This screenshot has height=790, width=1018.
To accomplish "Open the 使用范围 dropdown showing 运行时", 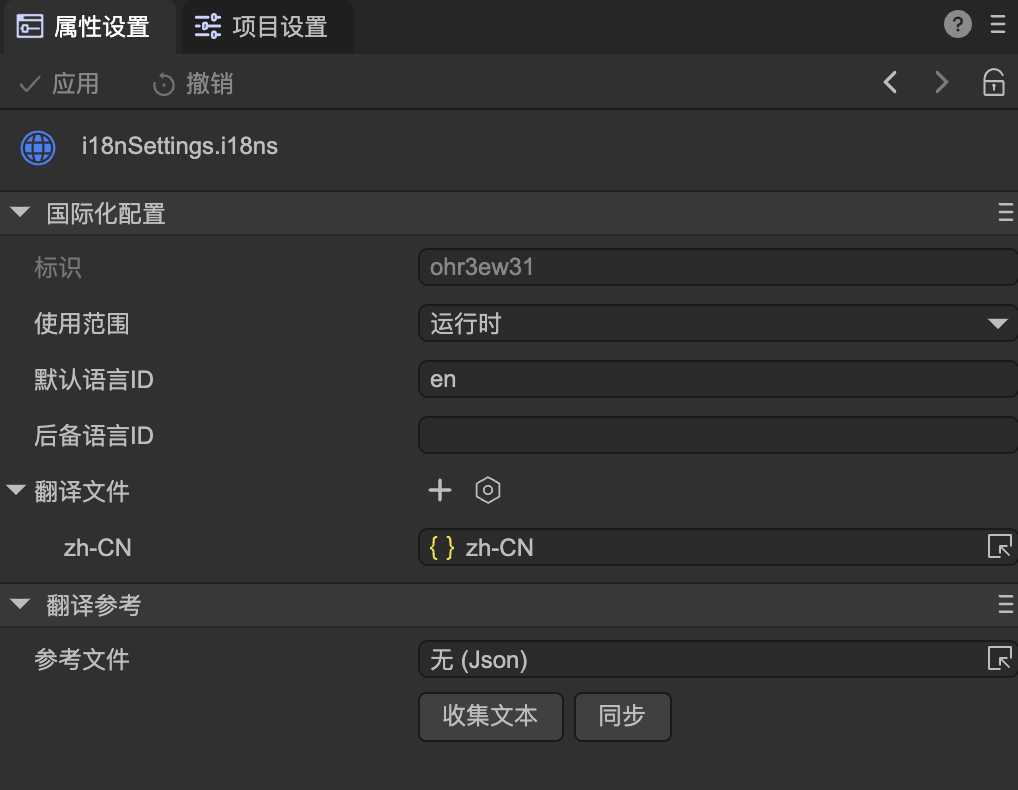I will (716, 324).
